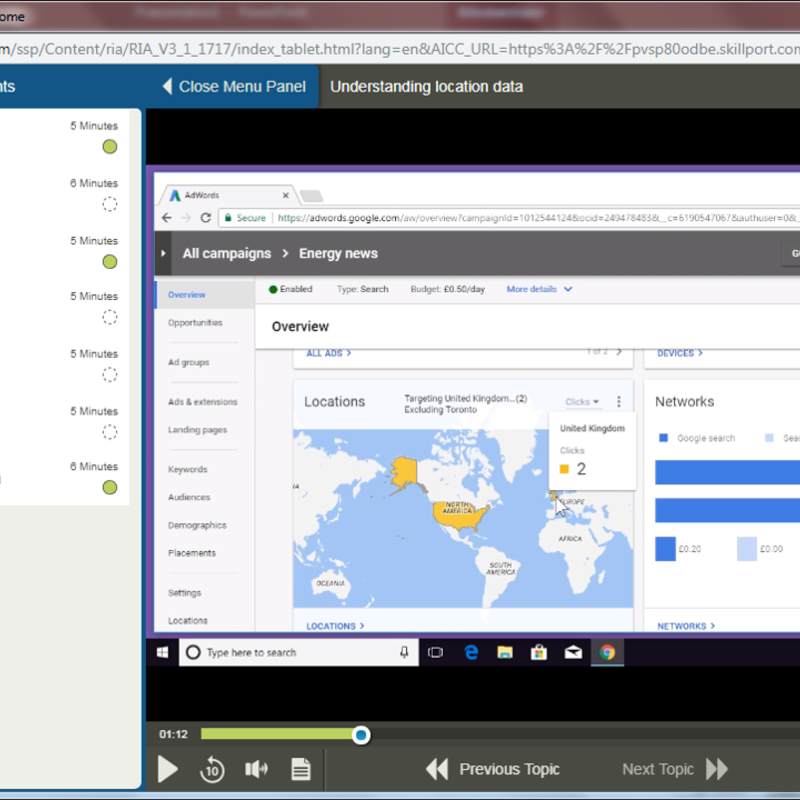Select the fifth topic's dashed circle
This screenshot has width=800, height=800.
click(x=110, y=375)
